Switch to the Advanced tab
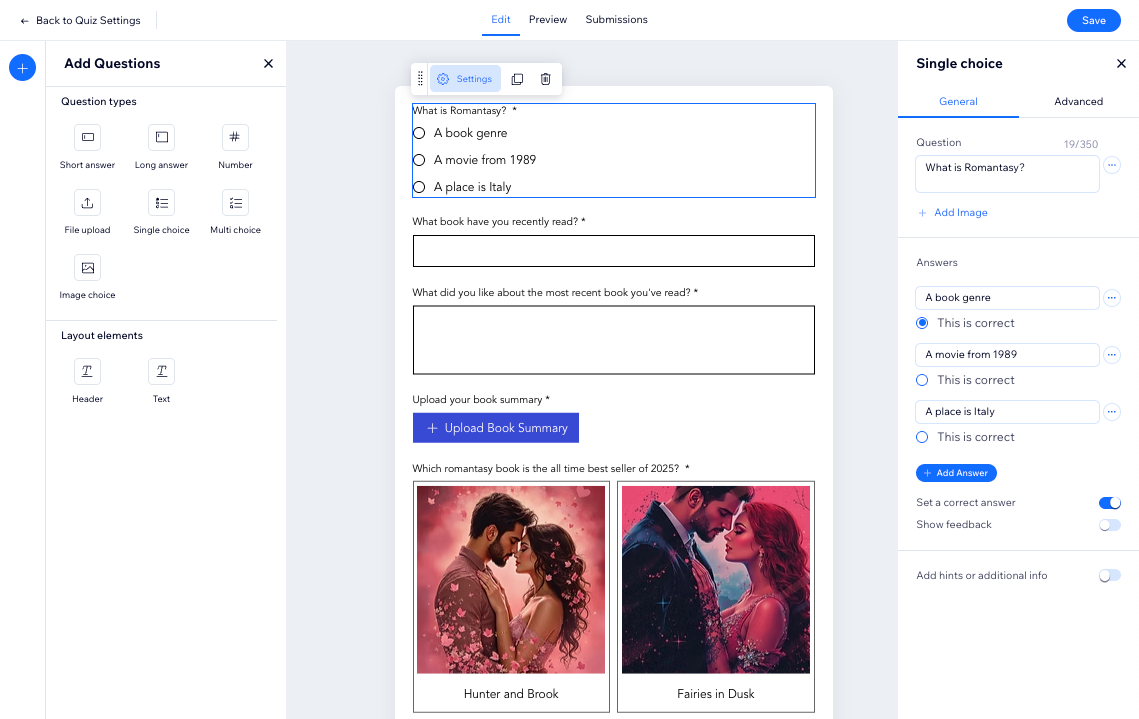The height and width of the screenshot is (719, 1139). (x=1078, y=102)
